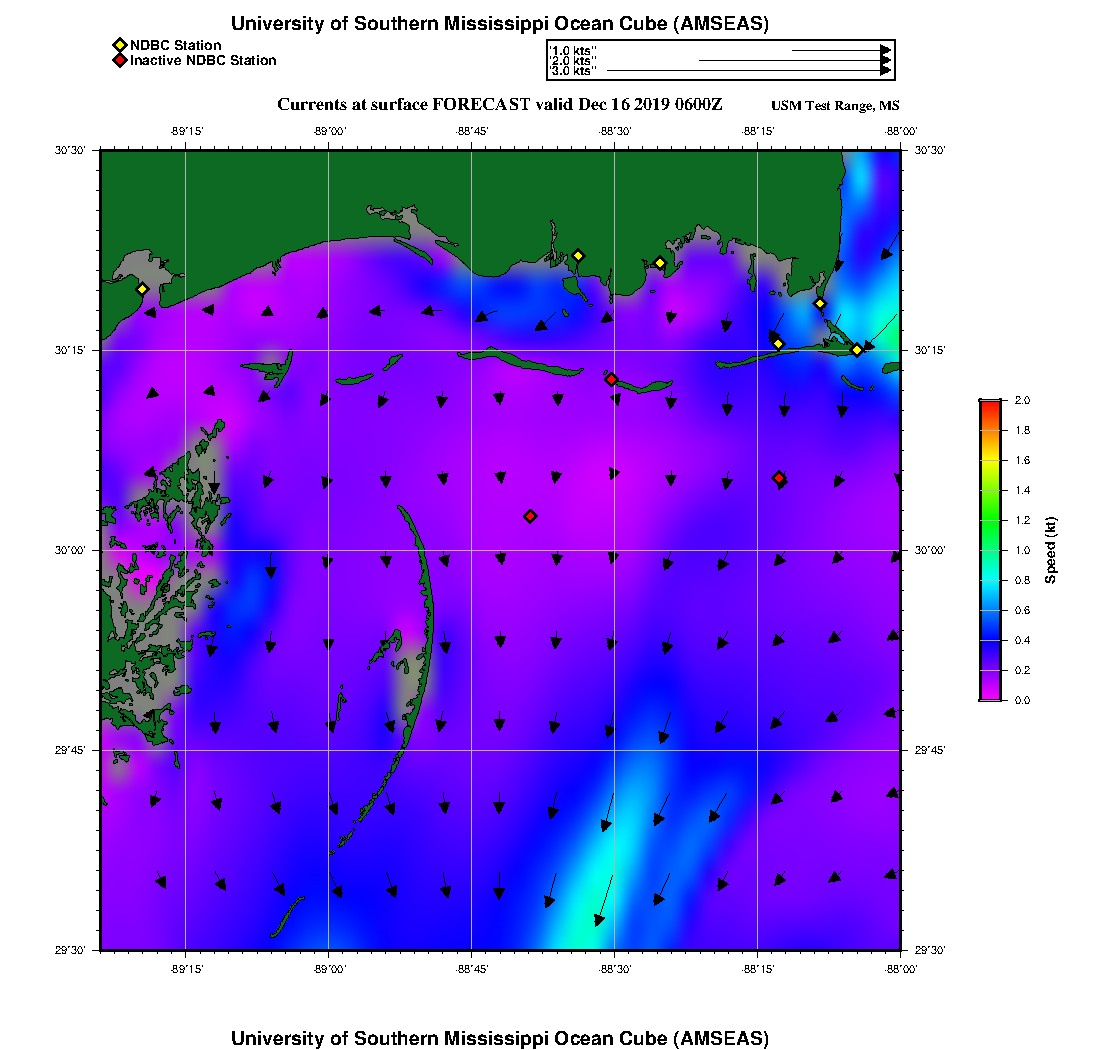Click the yellow NDBC Station legend diamond
Image resolution: width=1100 pixels, height=1050 pixels.
(x=119, y=45)
